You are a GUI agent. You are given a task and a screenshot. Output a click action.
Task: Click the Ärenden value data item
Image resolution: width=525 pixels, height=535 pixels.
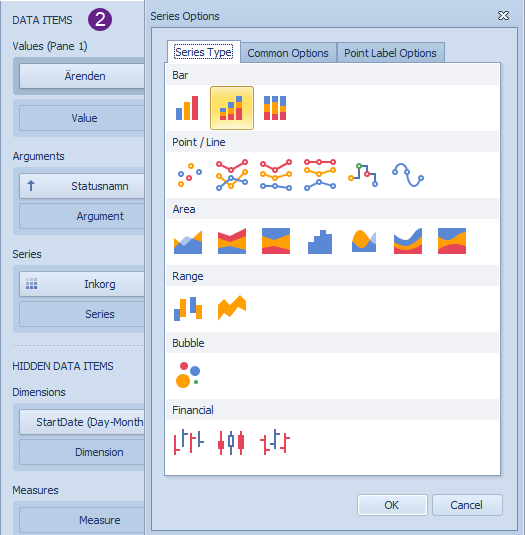[82, 76]
